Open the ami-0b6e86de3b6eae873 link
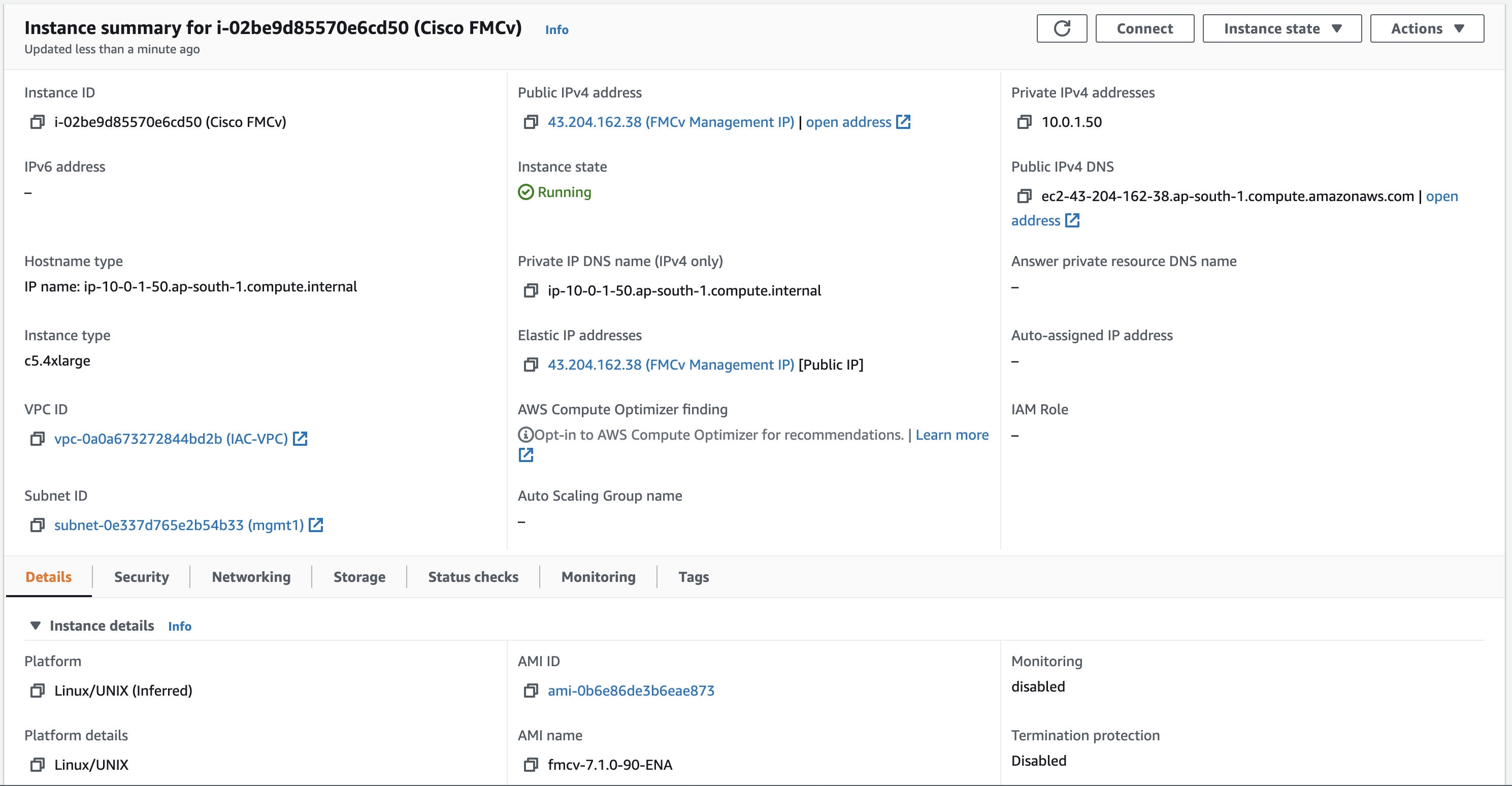 (x=631, y=691)
